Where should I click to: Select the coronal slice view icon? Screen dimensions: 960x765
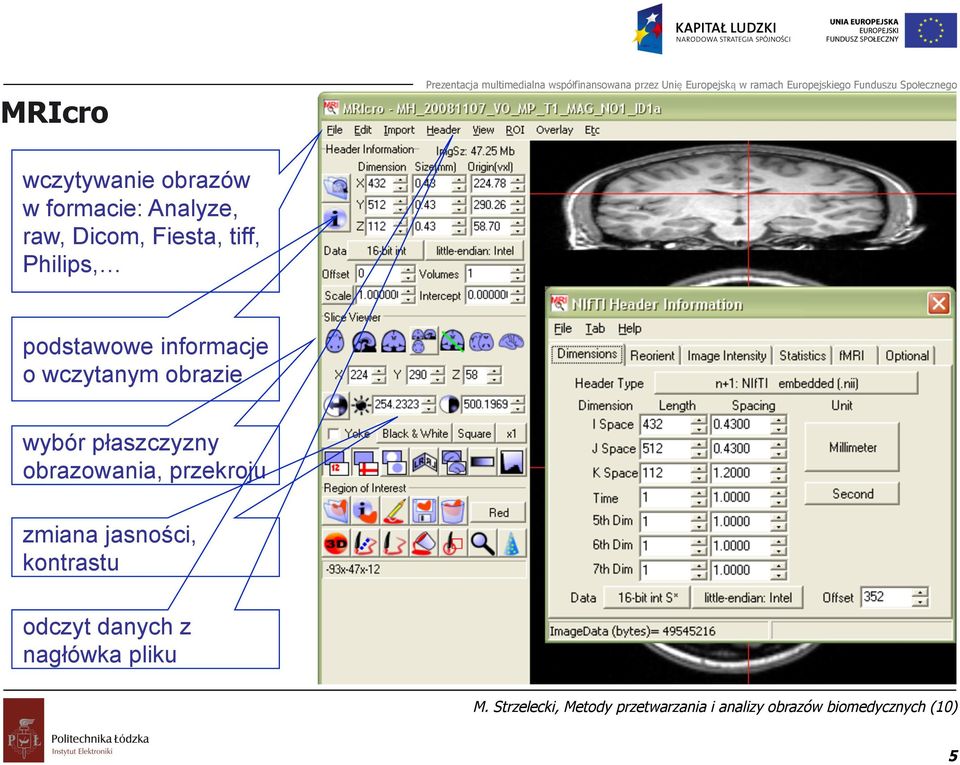[394, 341]
